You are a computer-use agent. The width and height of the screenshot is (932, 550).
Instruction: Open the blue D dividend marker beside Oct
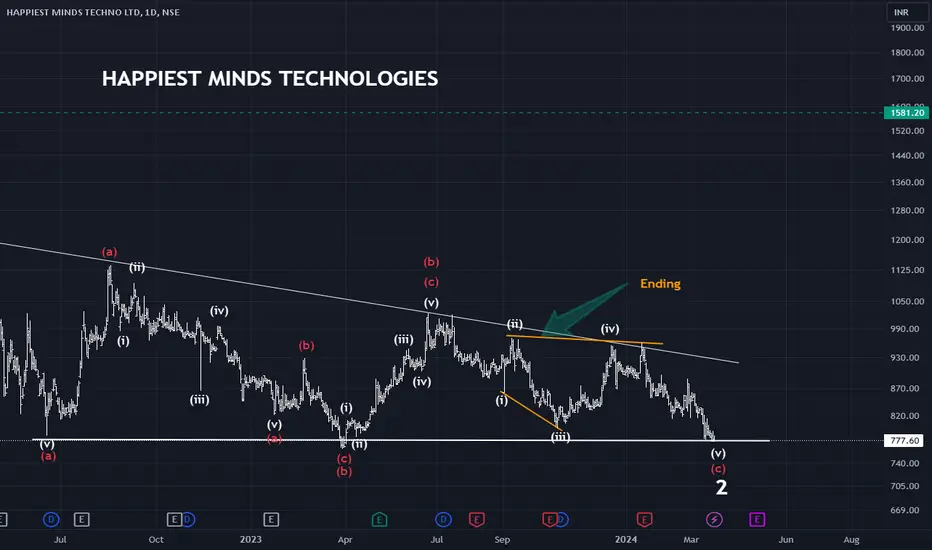pos(188,520)
